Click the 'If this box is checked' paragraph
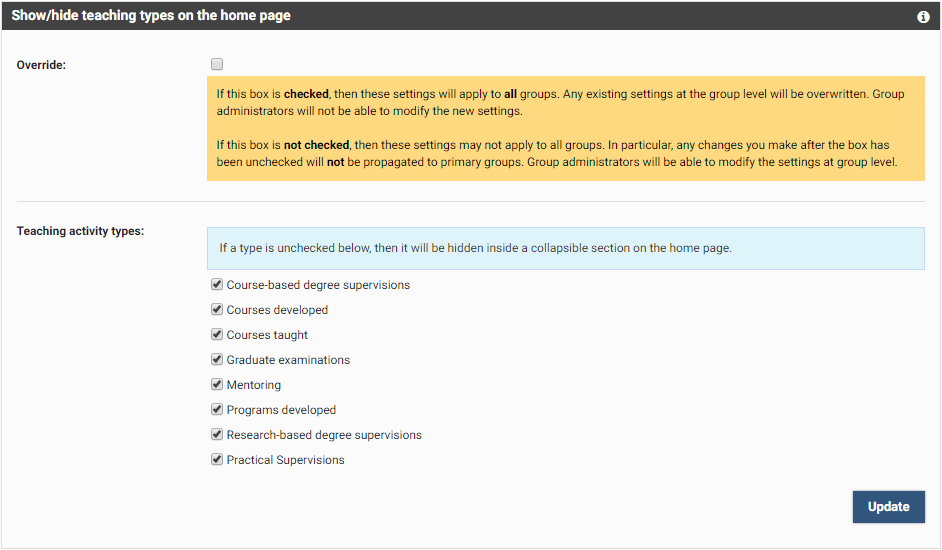The image size is (942, 550). click(x=560, y=102)
